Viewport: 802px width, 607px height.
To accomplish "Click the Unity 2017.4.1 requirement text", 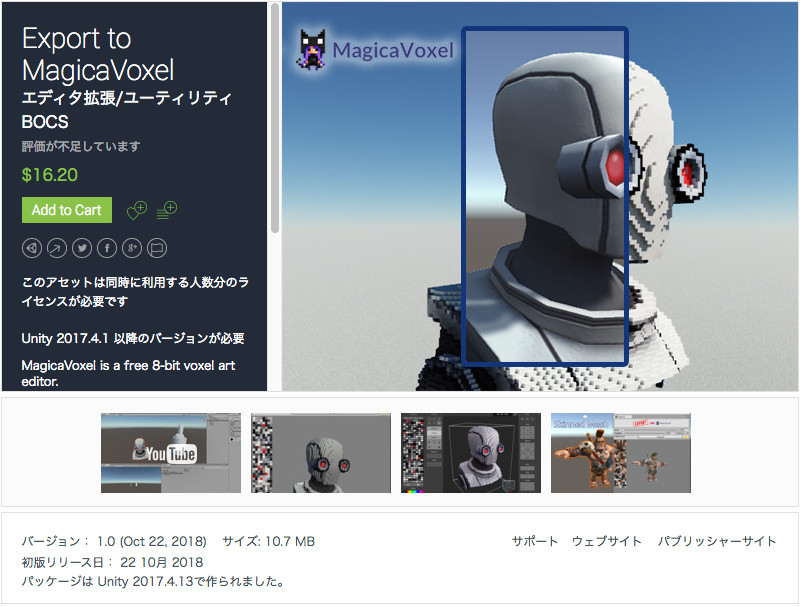I will tap(133, 339).
